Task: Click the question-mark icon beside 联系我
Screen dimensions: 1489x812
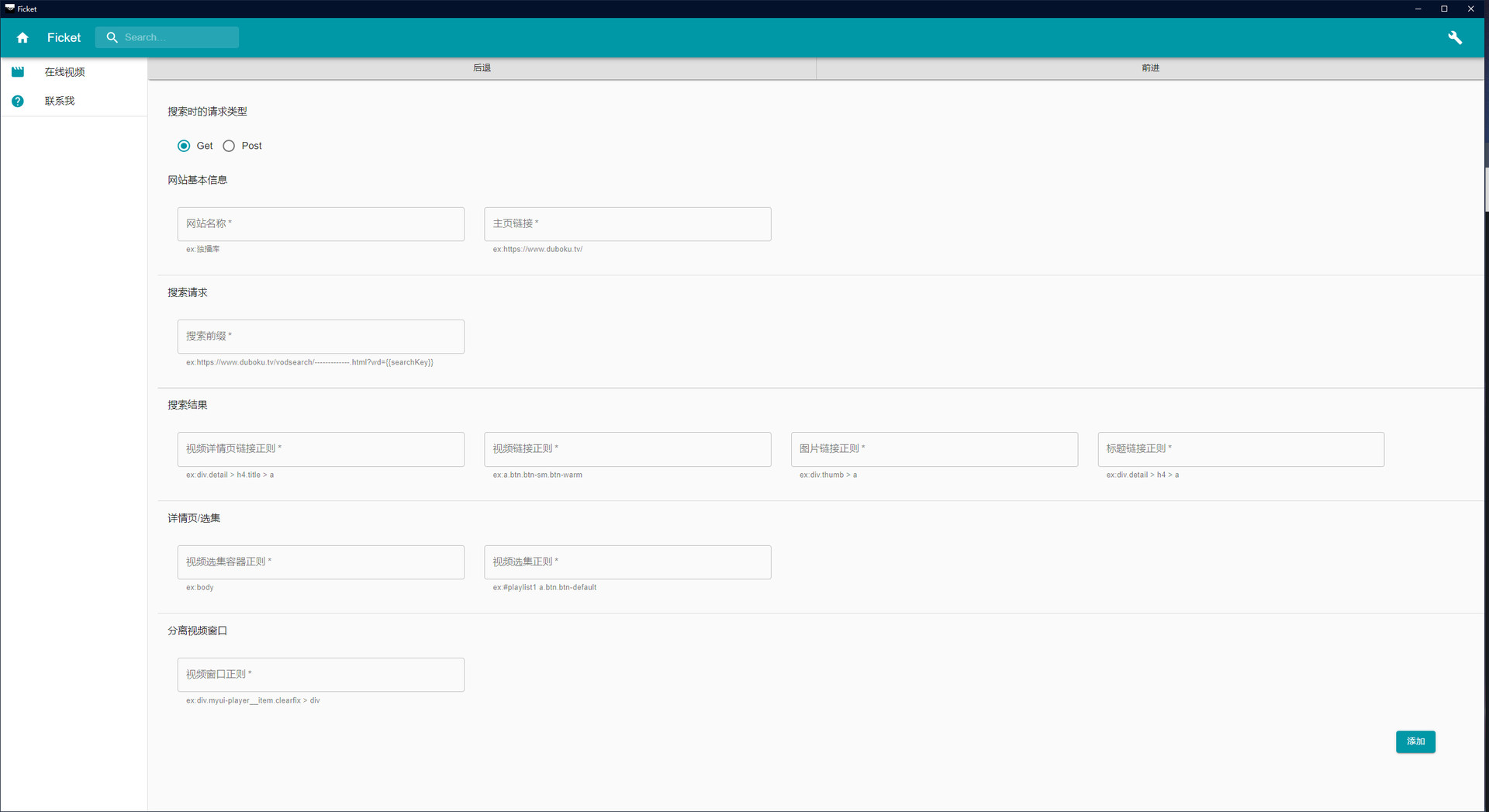Action: (17, 101)
